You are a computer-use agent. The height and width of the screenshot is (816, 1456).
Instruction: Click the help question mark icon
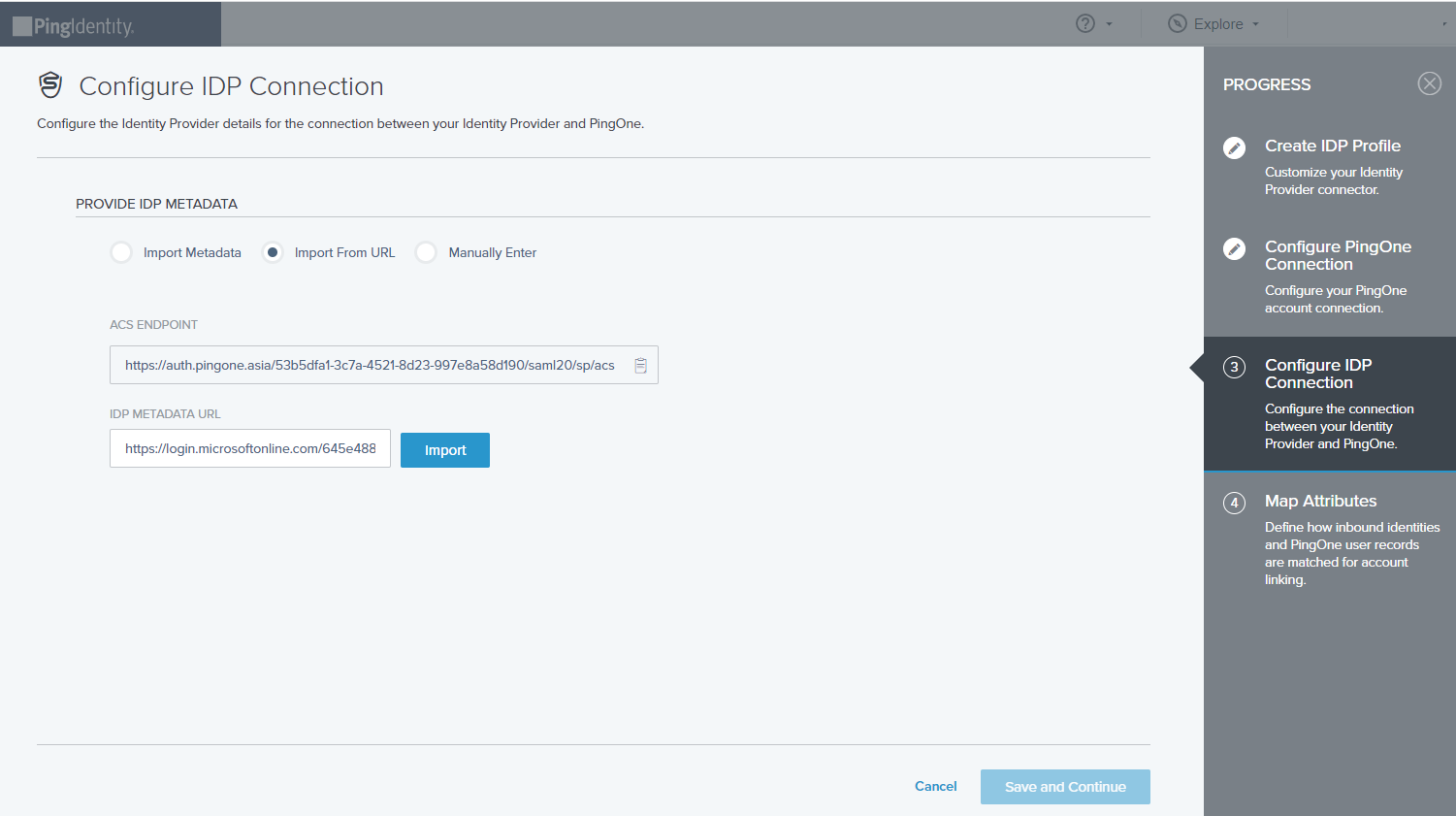tap(1086, 23)
